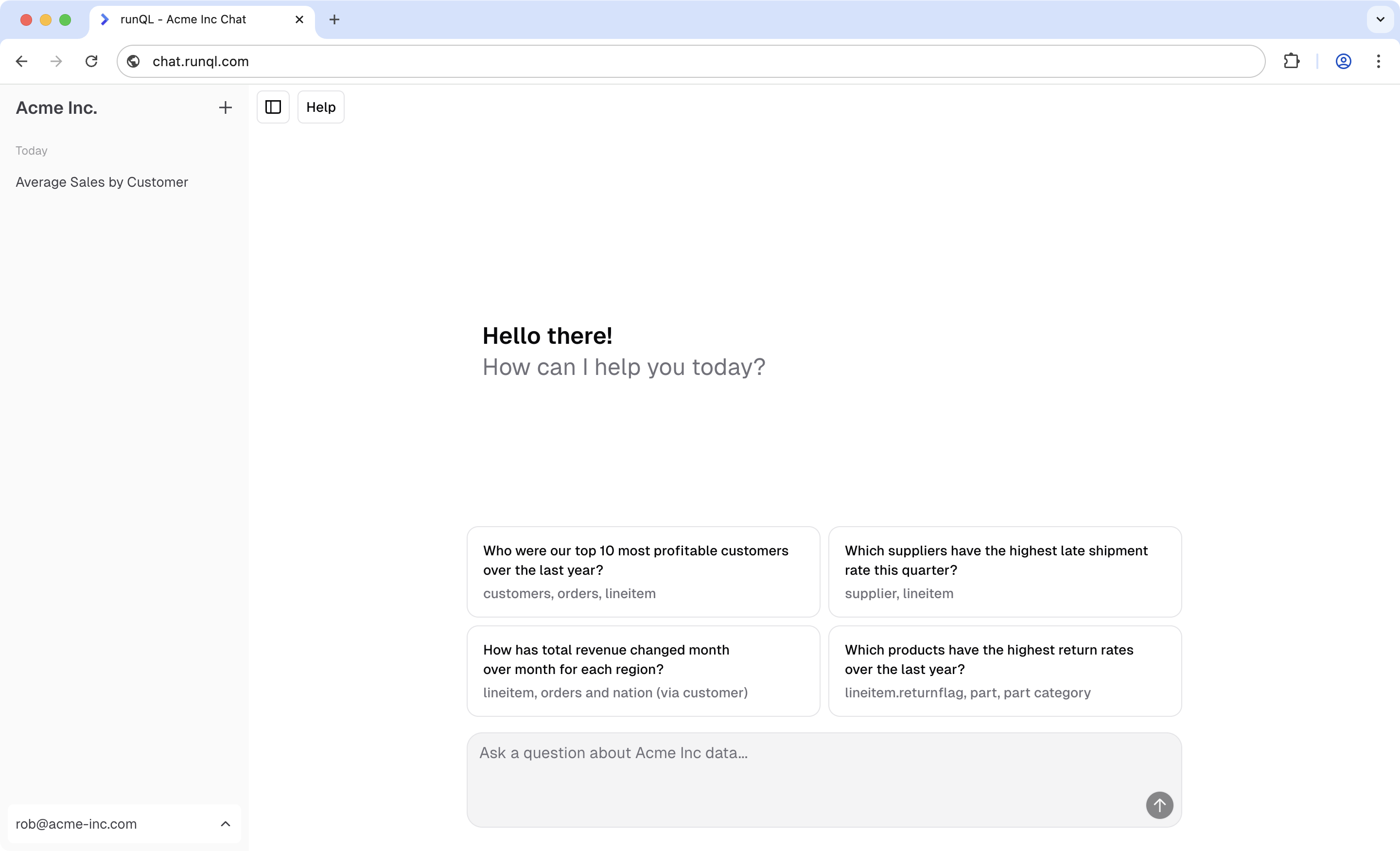This screenshot has height=851, width=1400.
Task: Select the runQL - Acme Inc Chat tab
Action: click(202, 19)
